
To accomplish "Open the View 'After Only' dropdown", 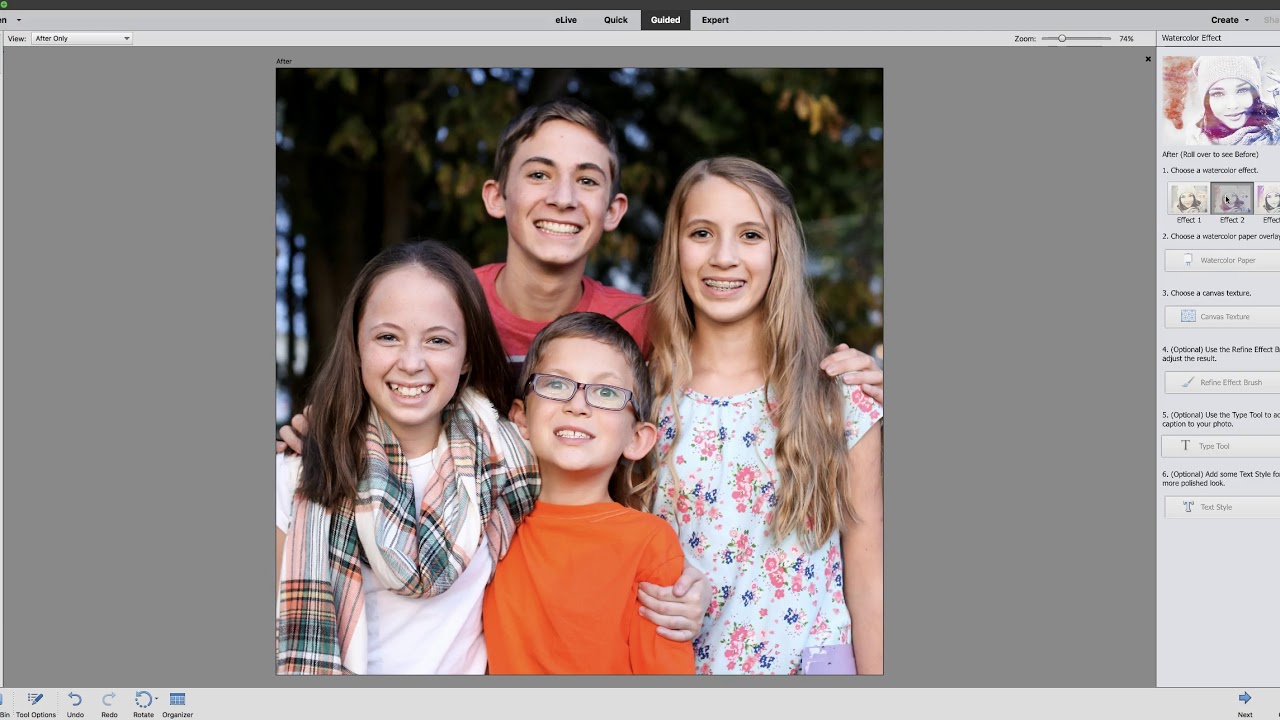I will pyautogui.click(x=81, y=38).
